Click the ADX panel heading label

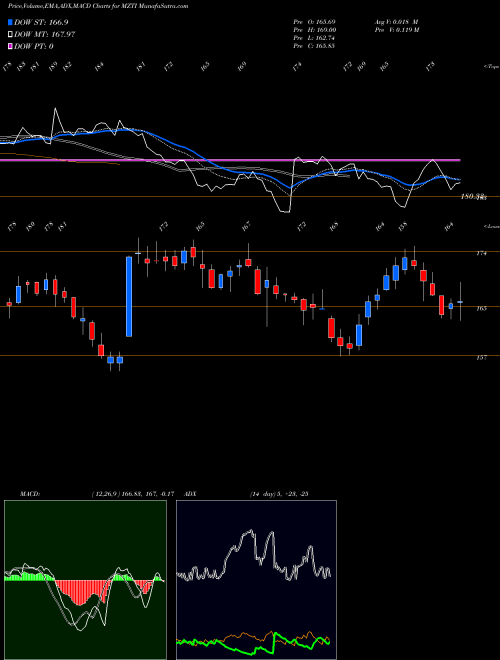coord(190,493)
